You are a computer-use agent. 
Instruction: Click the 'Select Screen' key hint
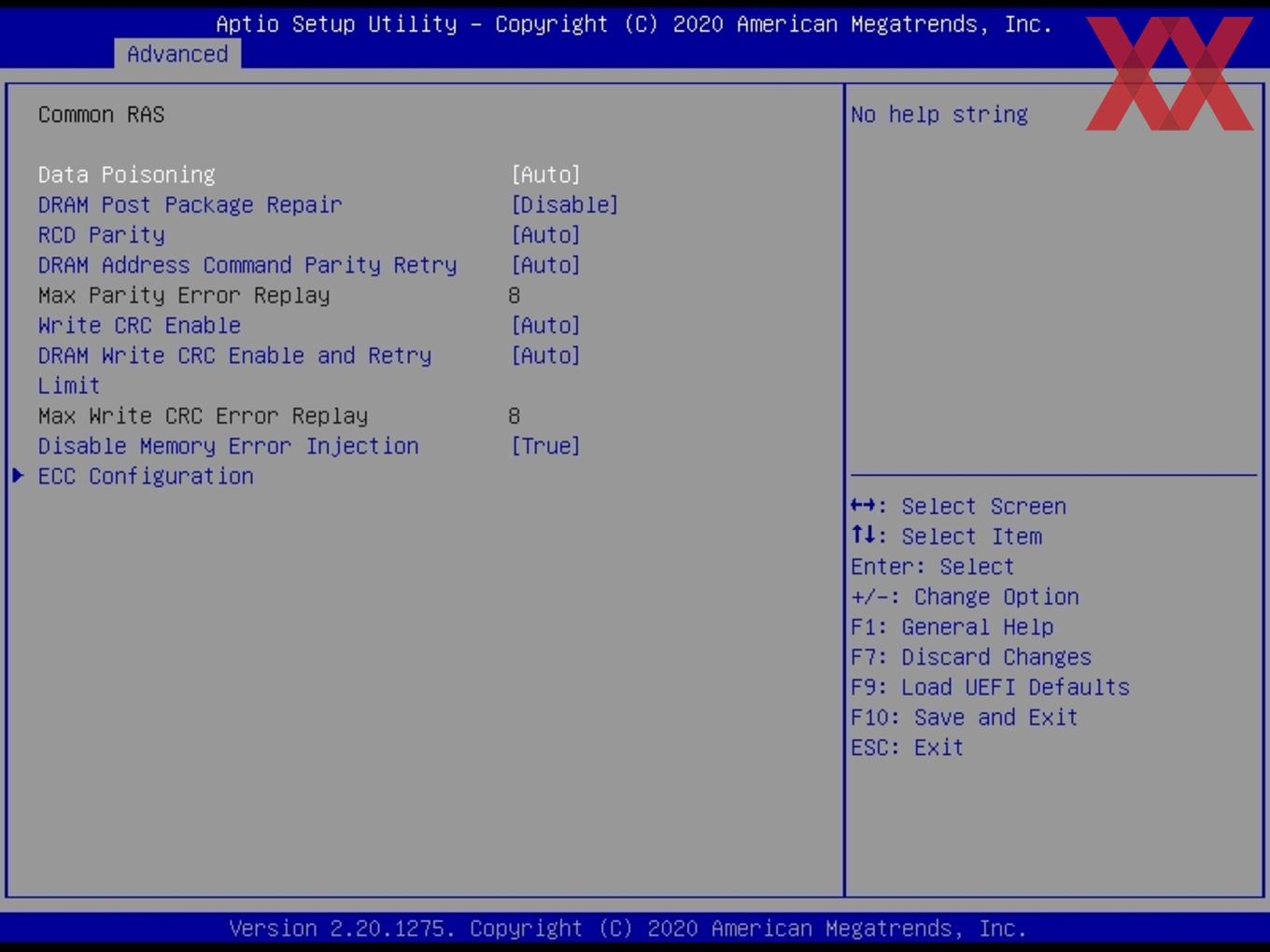pyautogui.click(x=958, y=506)
